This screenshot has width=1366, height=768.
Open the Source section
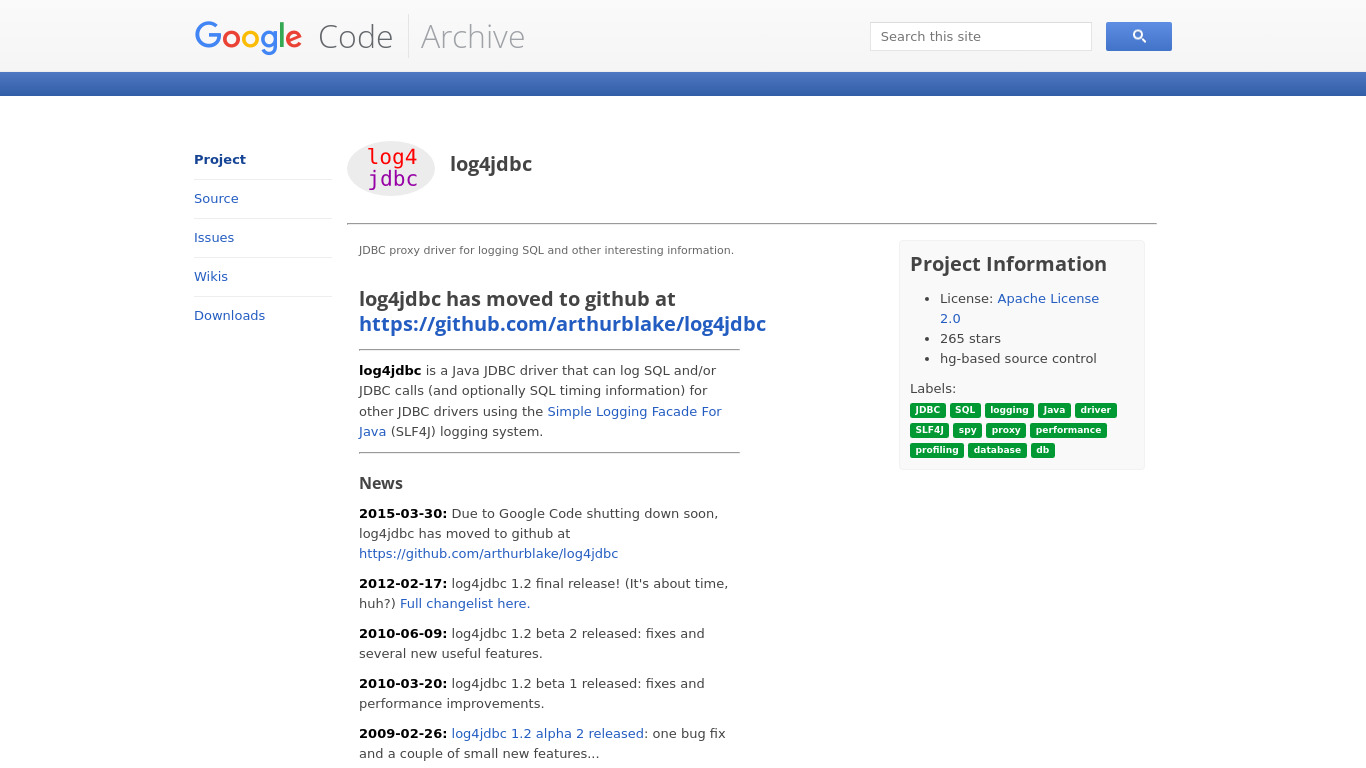tap(216, 199)
